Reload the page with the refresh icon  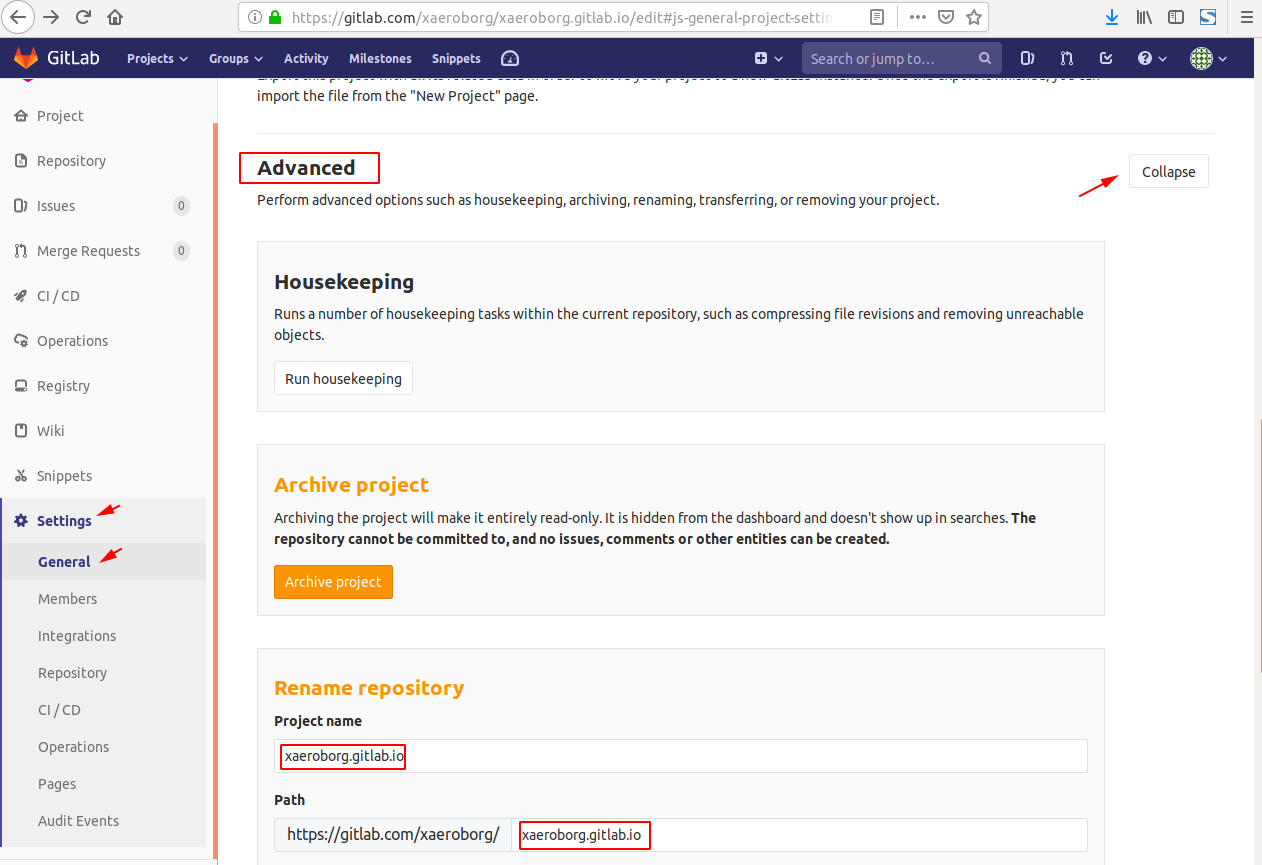click(83, 17)
